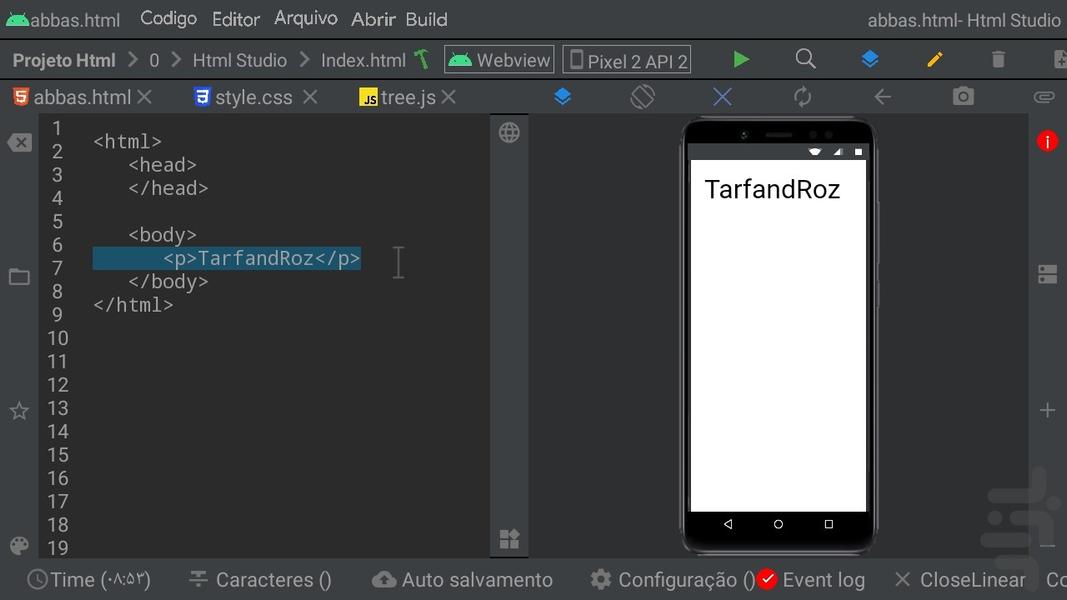Select the yellow pencil edit icon

coord(934,59)
